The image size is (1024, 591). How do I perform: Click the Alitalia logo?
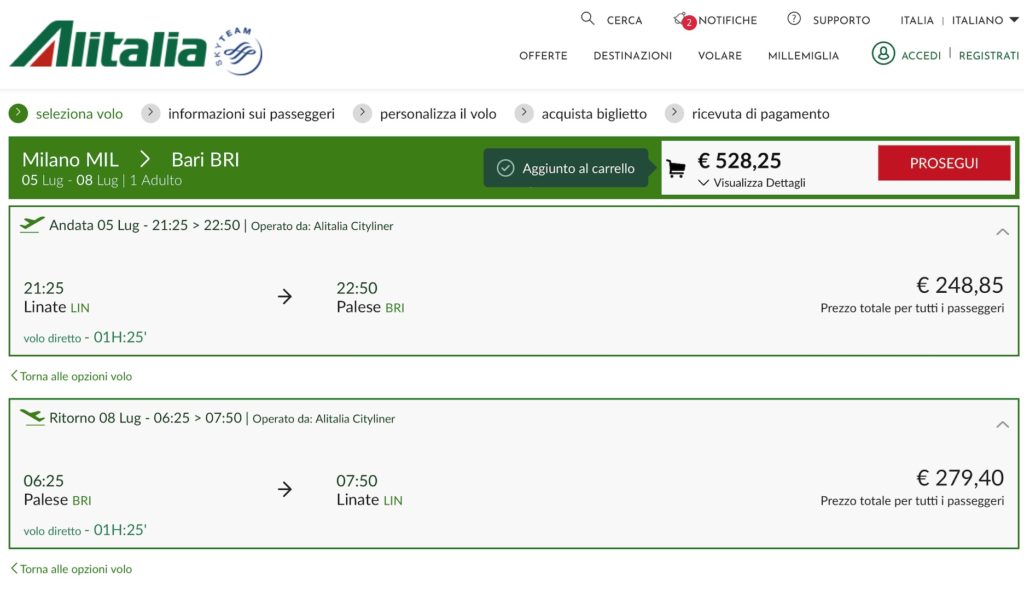point(108,44)
